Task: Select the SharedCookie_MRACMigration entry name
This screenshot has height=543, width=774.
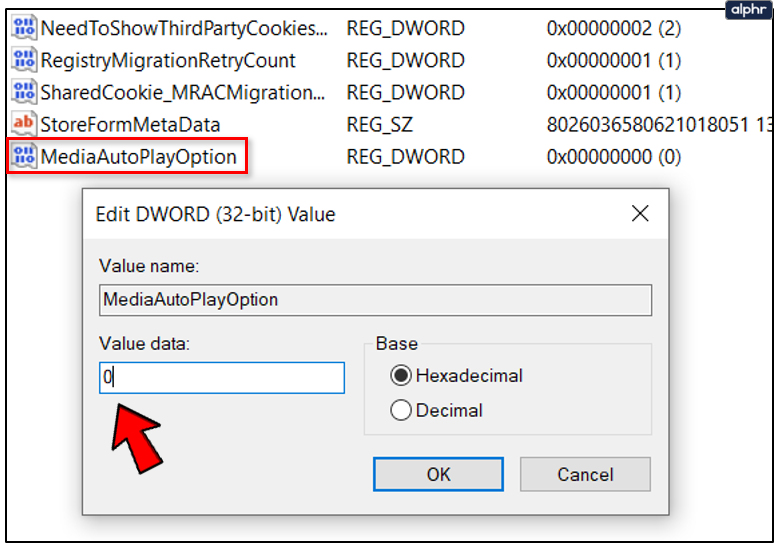Action: click(183, 93)
